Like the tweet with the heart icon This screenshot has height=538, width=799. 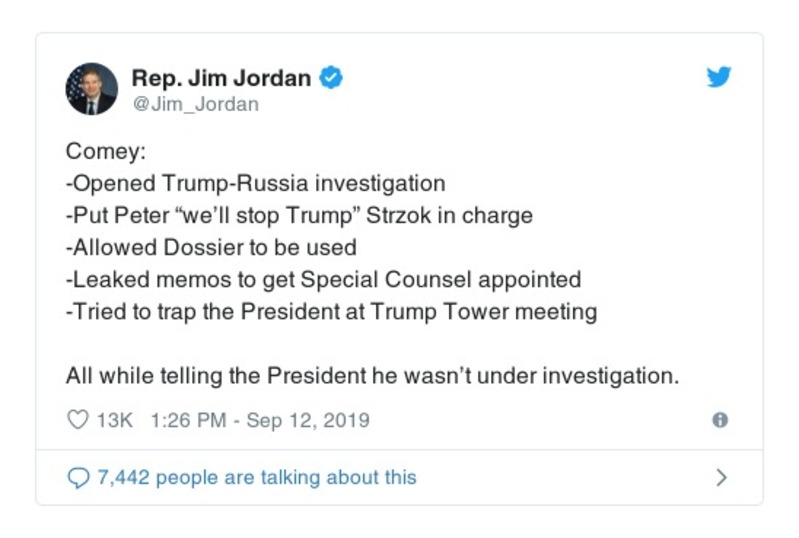77,420
